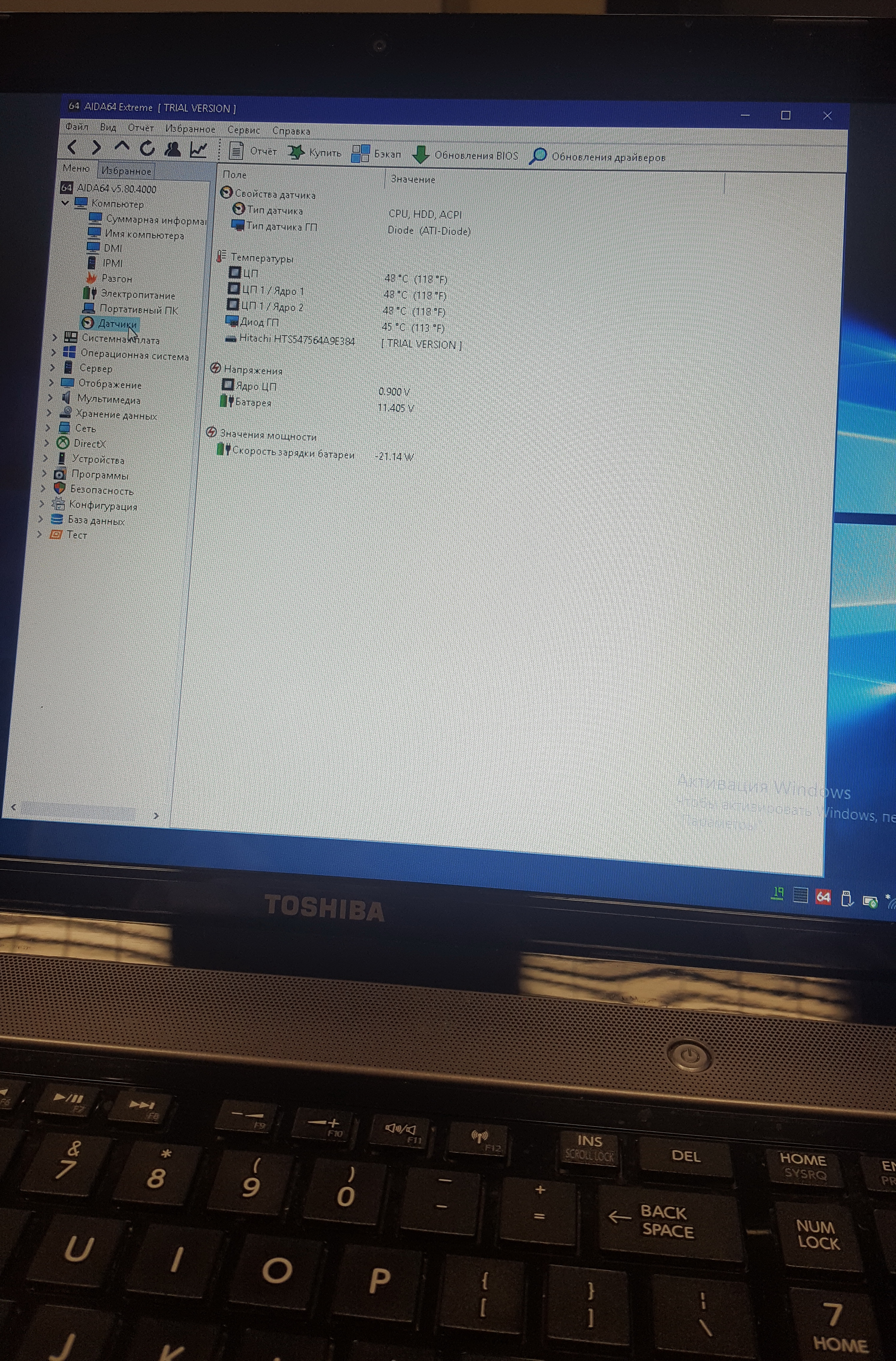Switch to the Избранное panel tab
This screenshot has width=896, height=1361.
(x=126, y=170)
